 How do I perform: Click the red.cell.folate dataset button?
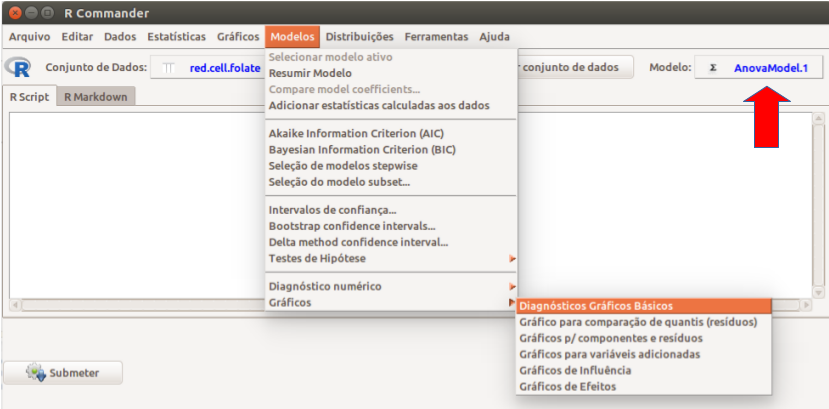[209, 68]
